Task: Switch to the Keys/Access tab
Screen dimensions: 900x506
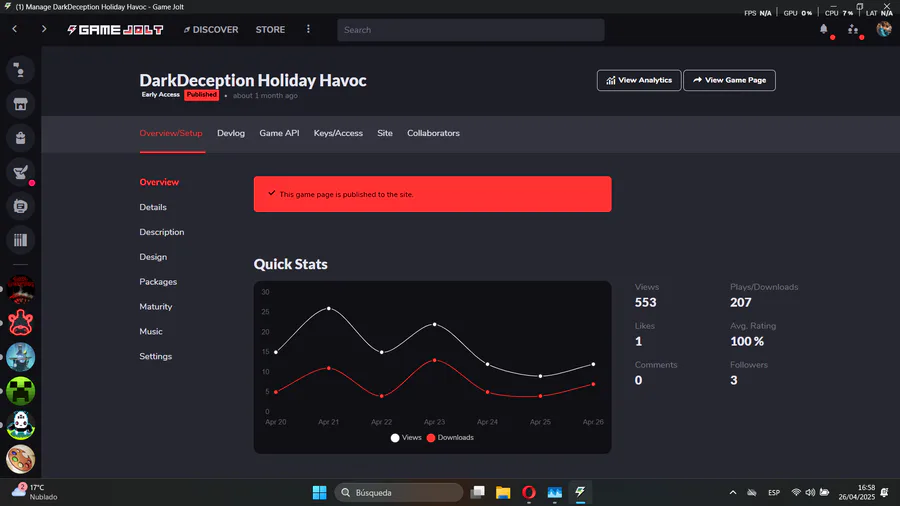Action: 338,133
